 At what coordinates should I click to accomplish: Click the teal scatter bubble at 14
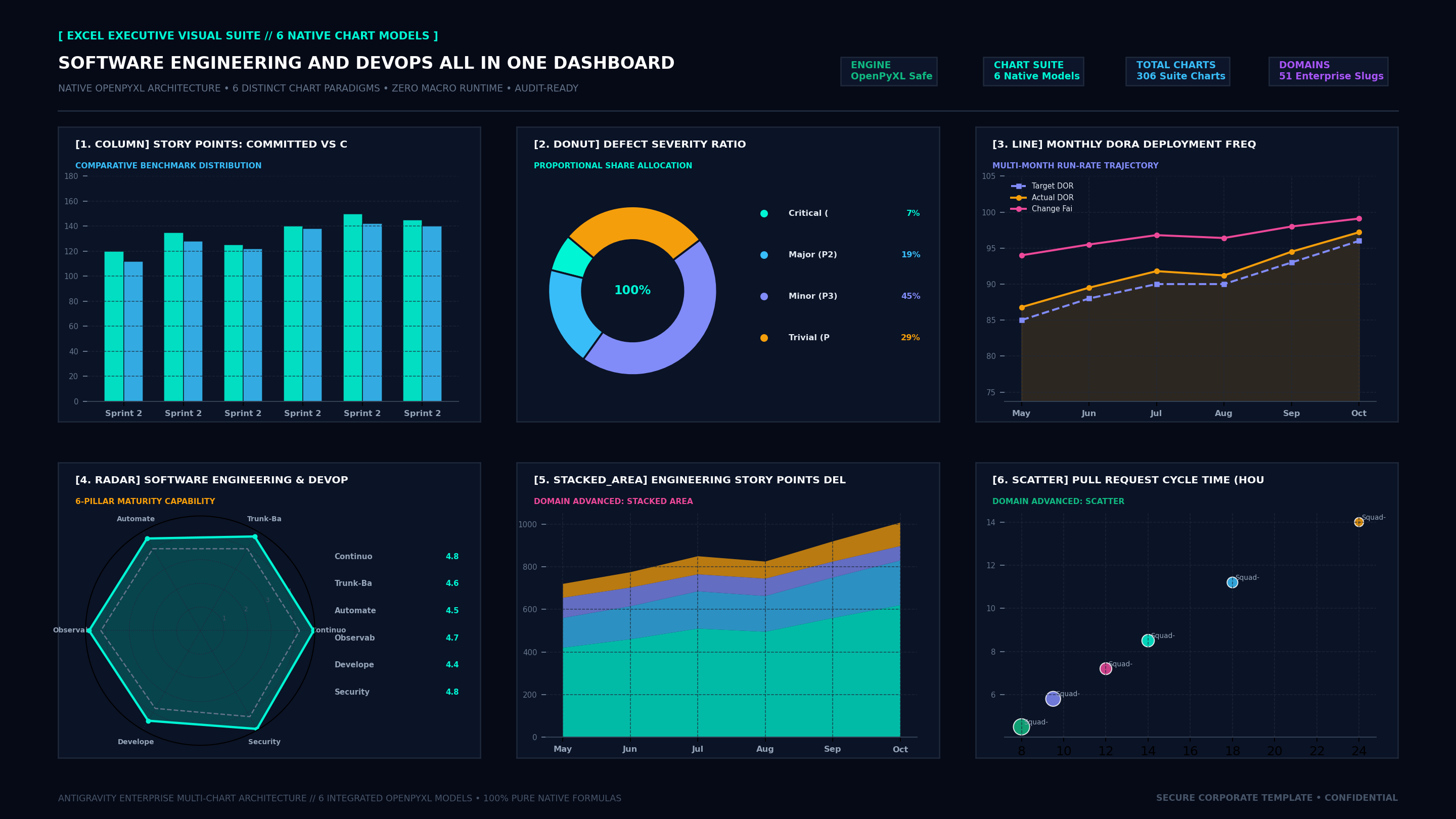click(x=1148, y=641)
